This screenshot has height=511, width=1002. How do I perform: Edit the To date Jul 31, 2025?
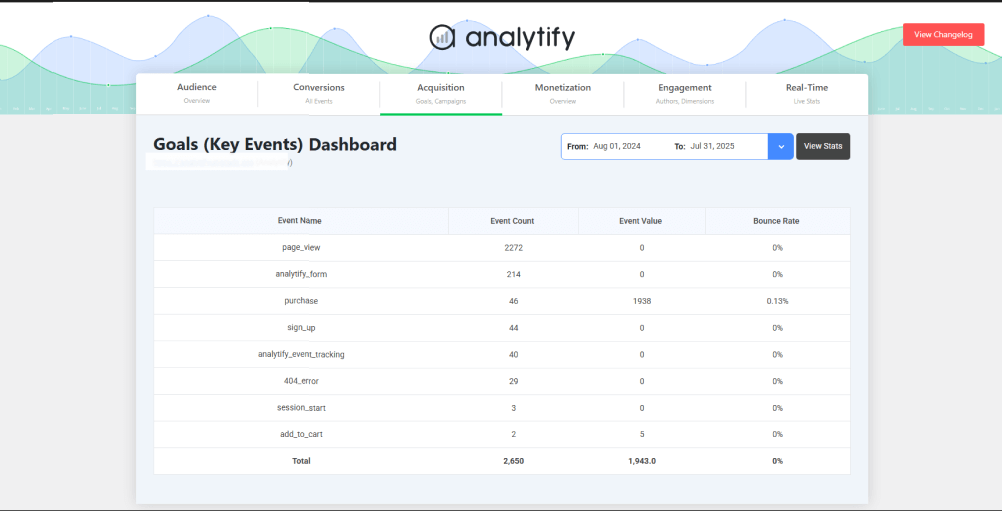(x=713, y=146)
